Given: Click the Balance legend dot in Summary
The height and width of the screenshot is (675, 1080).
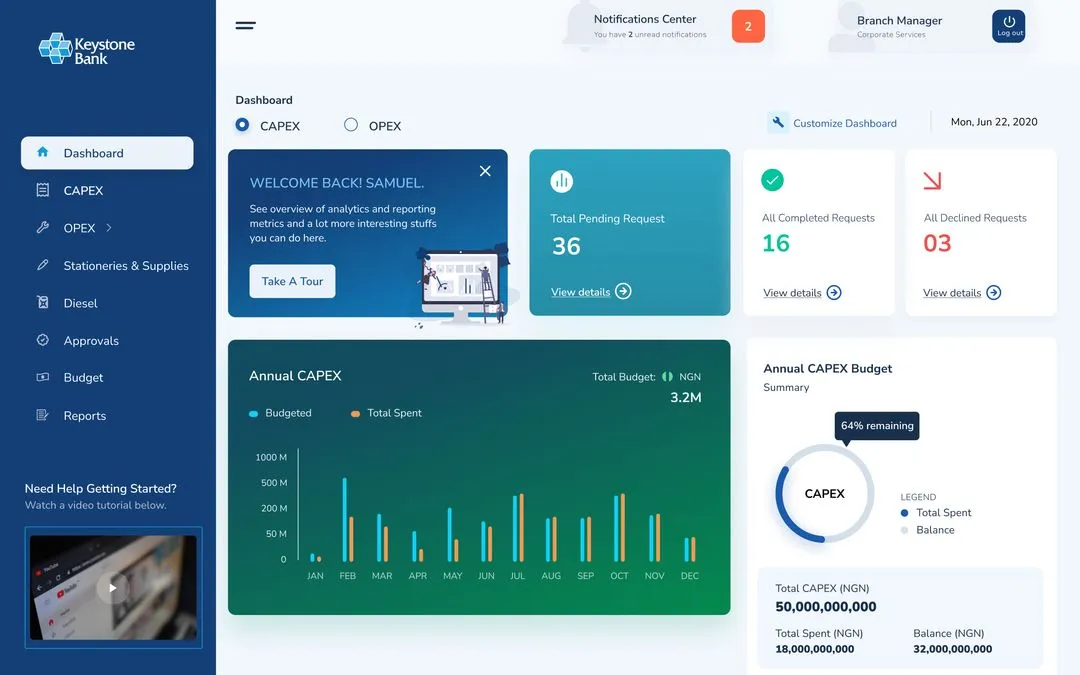Looking at the screenshot, I should (904, 530).
